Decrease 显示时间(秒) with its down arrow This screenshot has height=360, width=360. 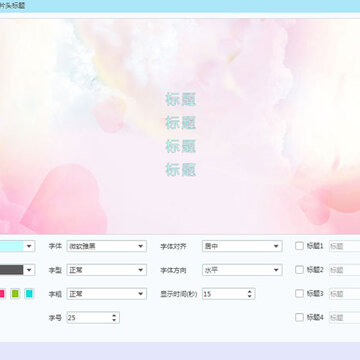[x=250, y=296]
